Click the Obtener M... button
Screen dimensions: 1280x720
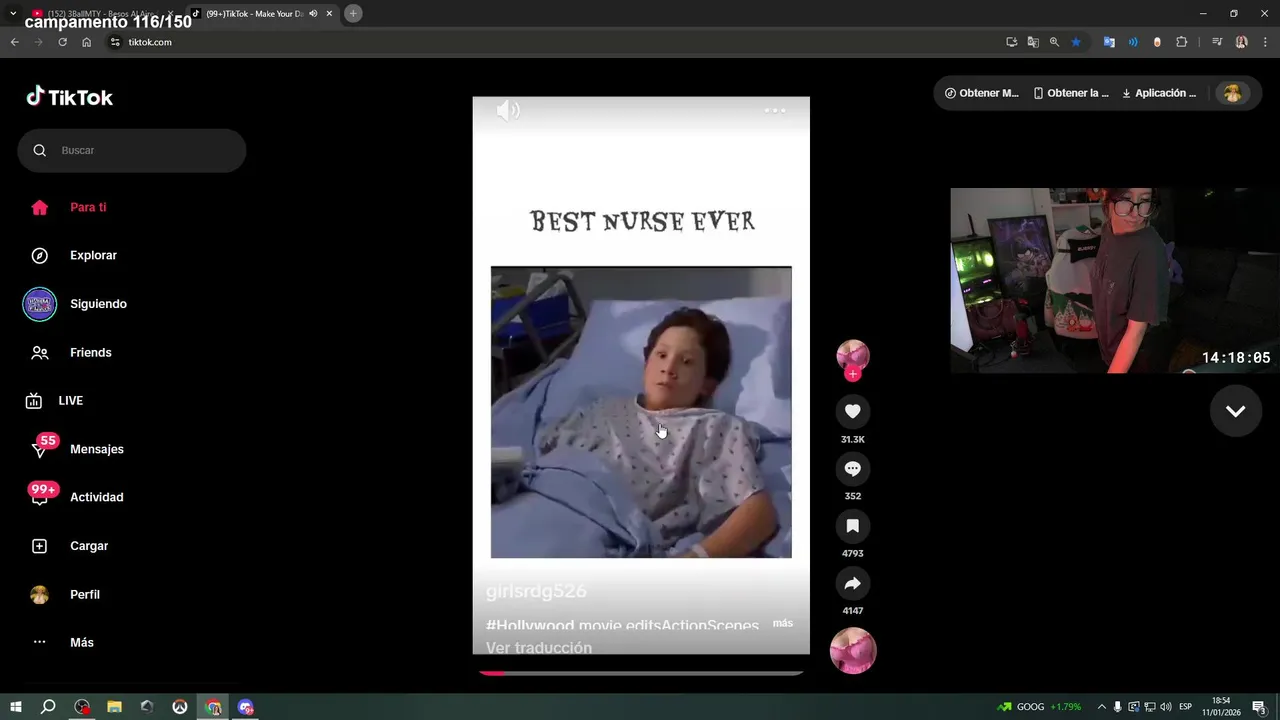point(981,93)
